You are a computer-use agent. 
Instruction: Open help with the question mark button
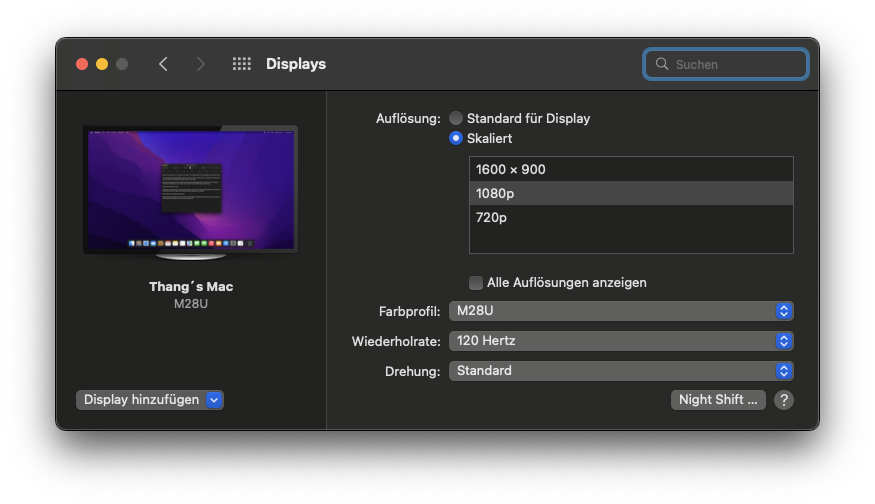[x=784, y=400]
